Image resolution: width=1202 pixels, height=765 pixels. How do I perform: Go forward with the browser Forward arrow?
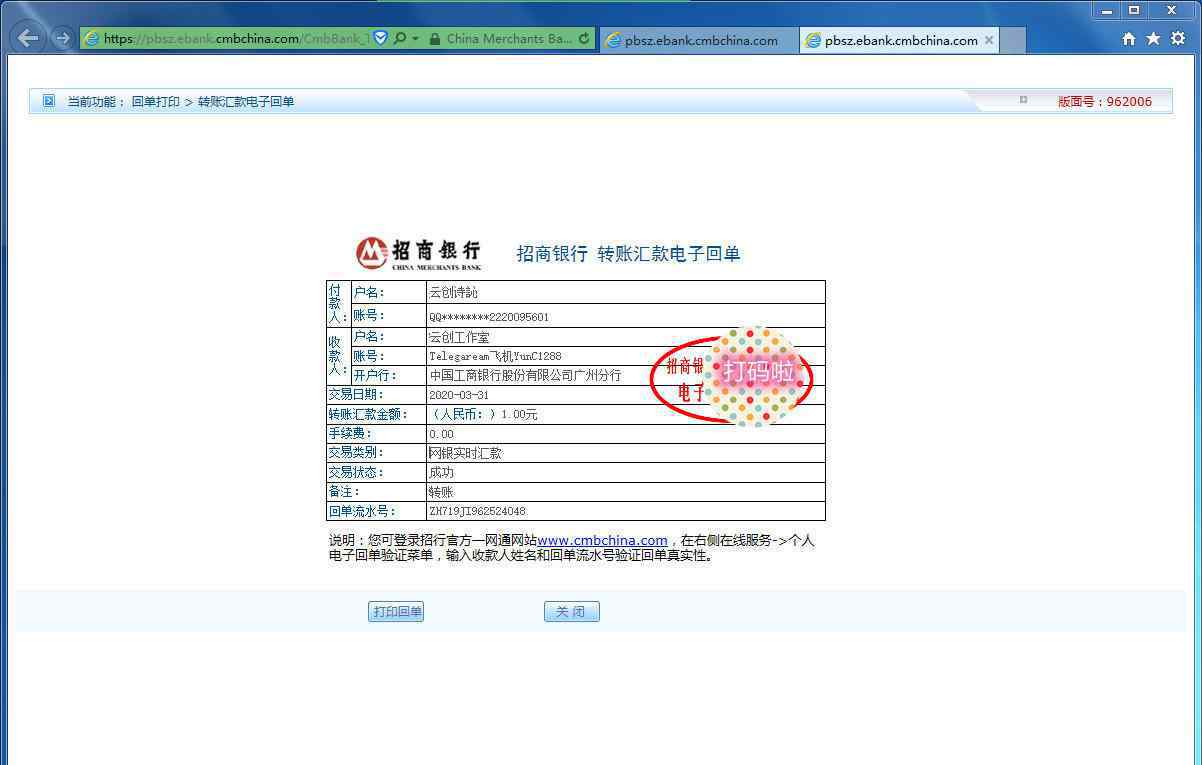click(x=62, y=39)
